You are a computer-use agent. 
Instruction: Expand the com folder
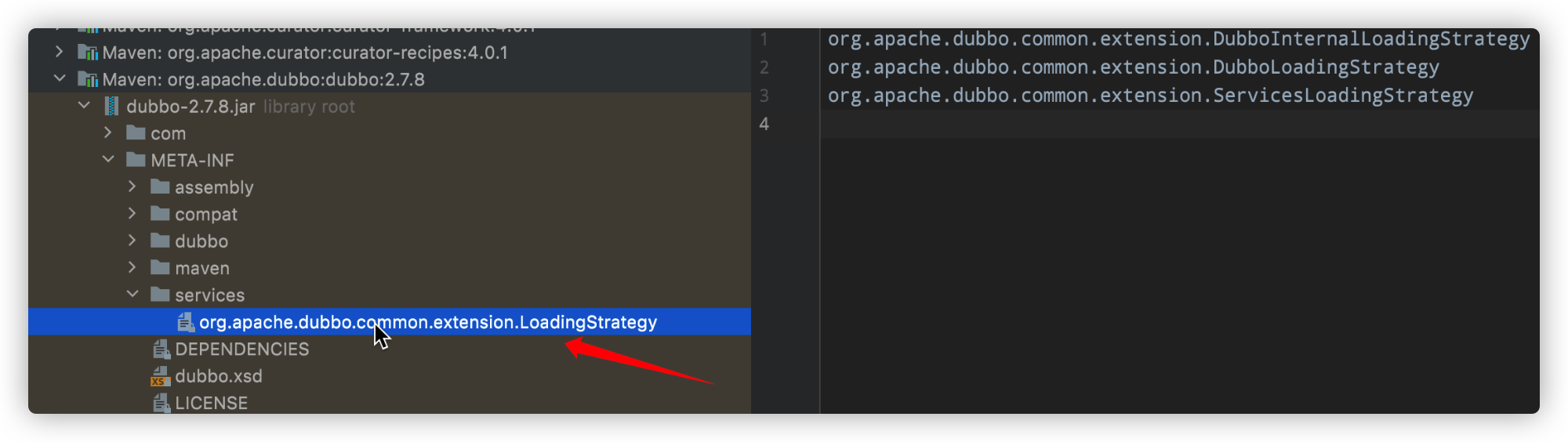click(108, 133)
